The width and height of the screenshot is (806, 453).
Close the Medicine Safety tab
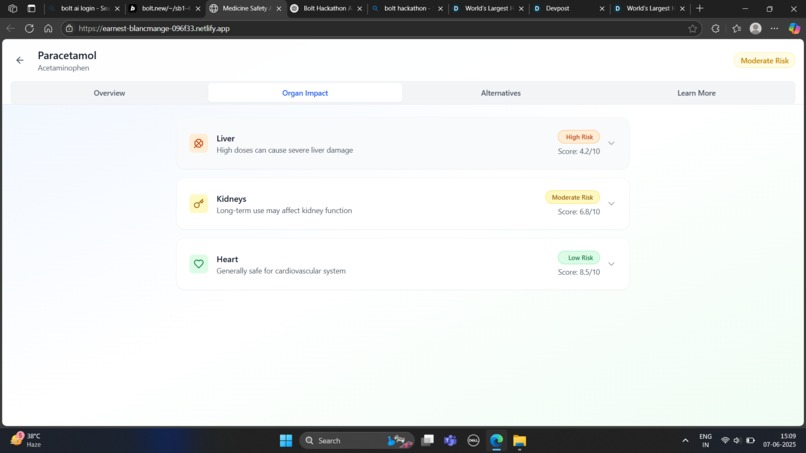(x=279, y=9)
